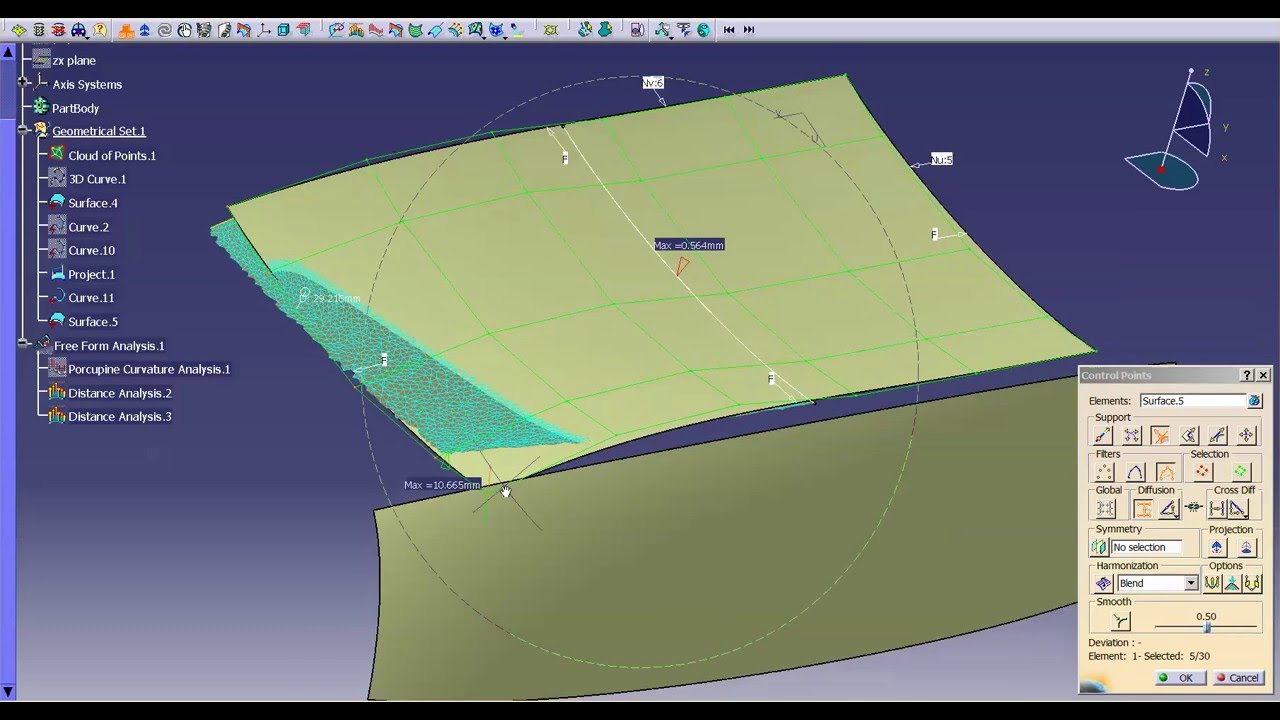Toggle the first Options display icon

click(1213, 583)
